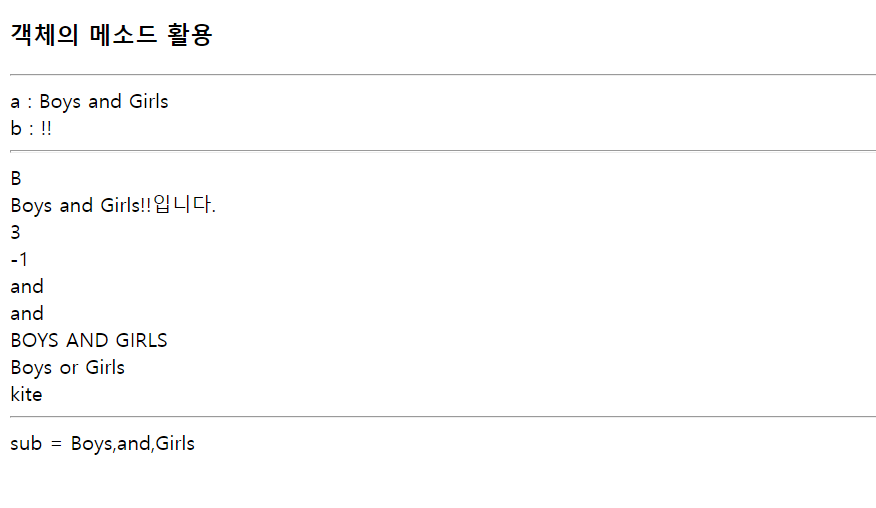
Task: Click the uppercase "BOYS AND GIRLS" text
Action: point(89,341)
